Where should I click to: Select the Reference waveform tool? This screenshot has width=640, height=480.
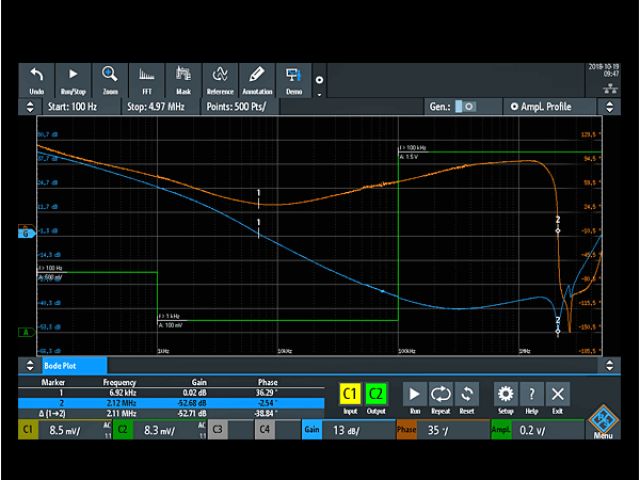pos(219,78)
